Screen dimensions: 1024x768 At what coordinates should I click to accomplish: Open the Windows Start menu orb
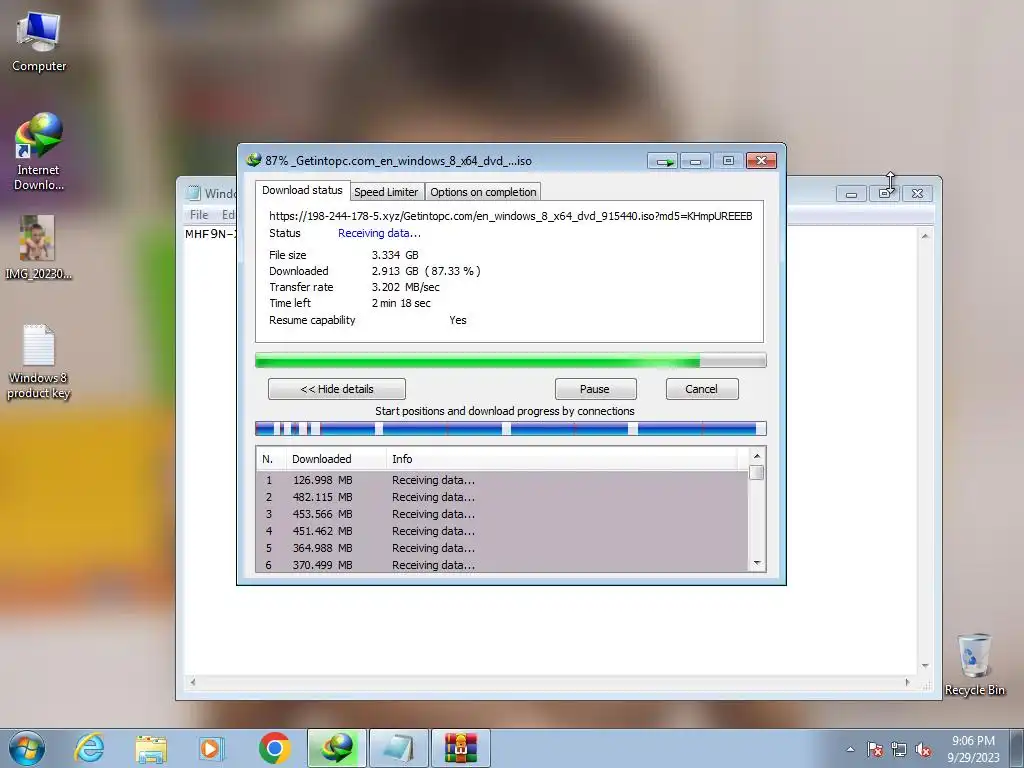coord(27,748)
